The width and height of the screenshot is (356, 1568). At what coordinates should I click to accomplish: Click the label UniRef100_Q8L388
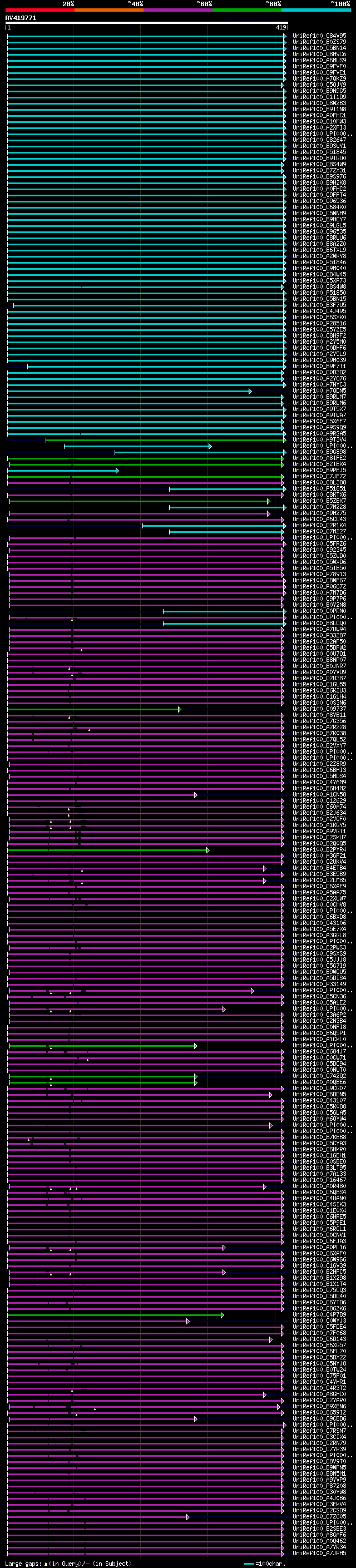tap(319, 483)
